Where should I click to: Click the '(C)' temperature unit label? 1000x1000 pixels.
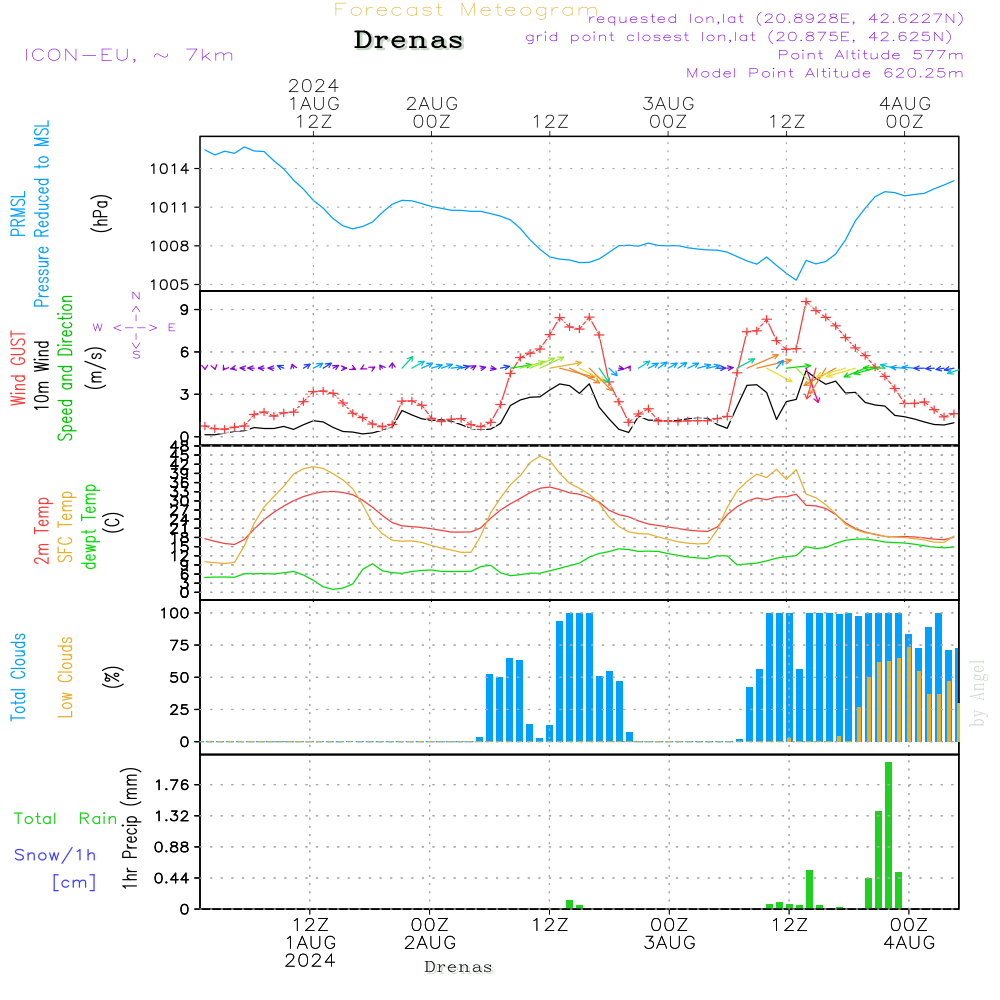114,522
